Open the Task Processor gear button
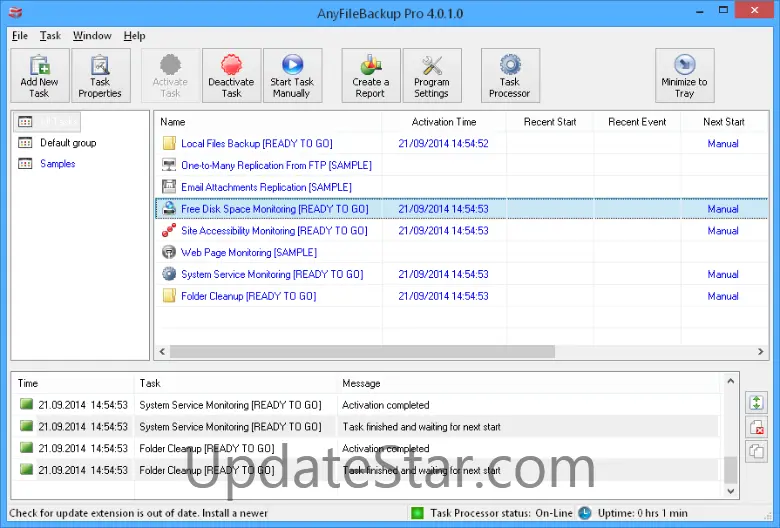The height and width of the screenshot is (528, 780). pos(510,76)
